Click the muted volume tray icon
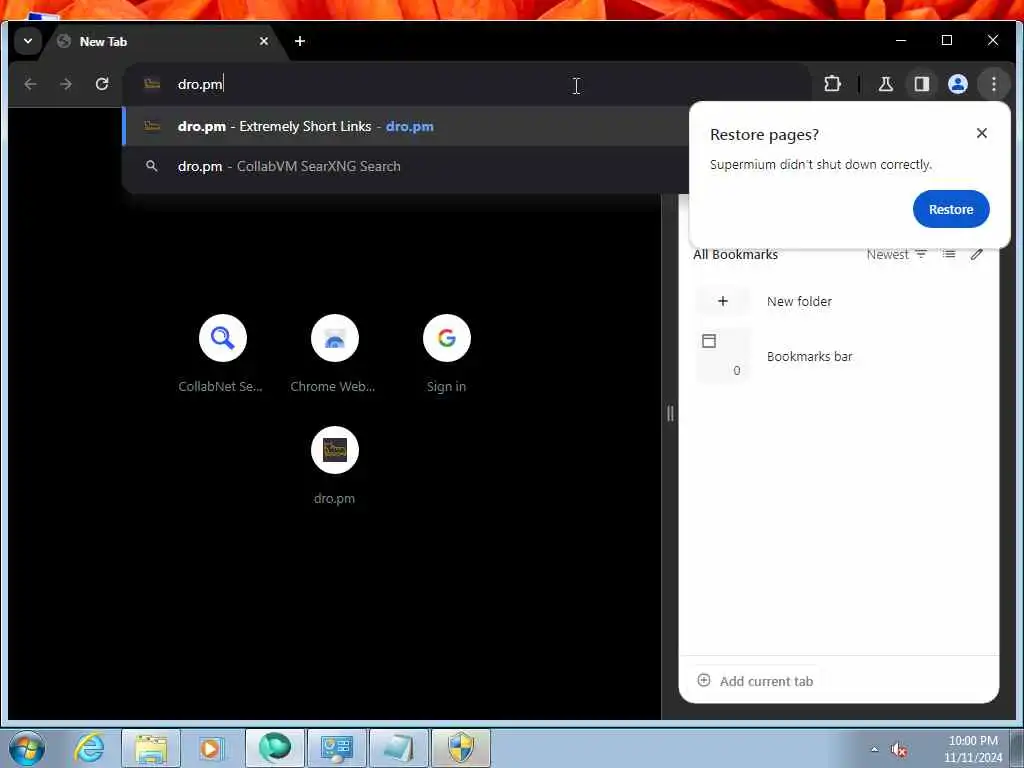1024x768 pixels. 899,750
